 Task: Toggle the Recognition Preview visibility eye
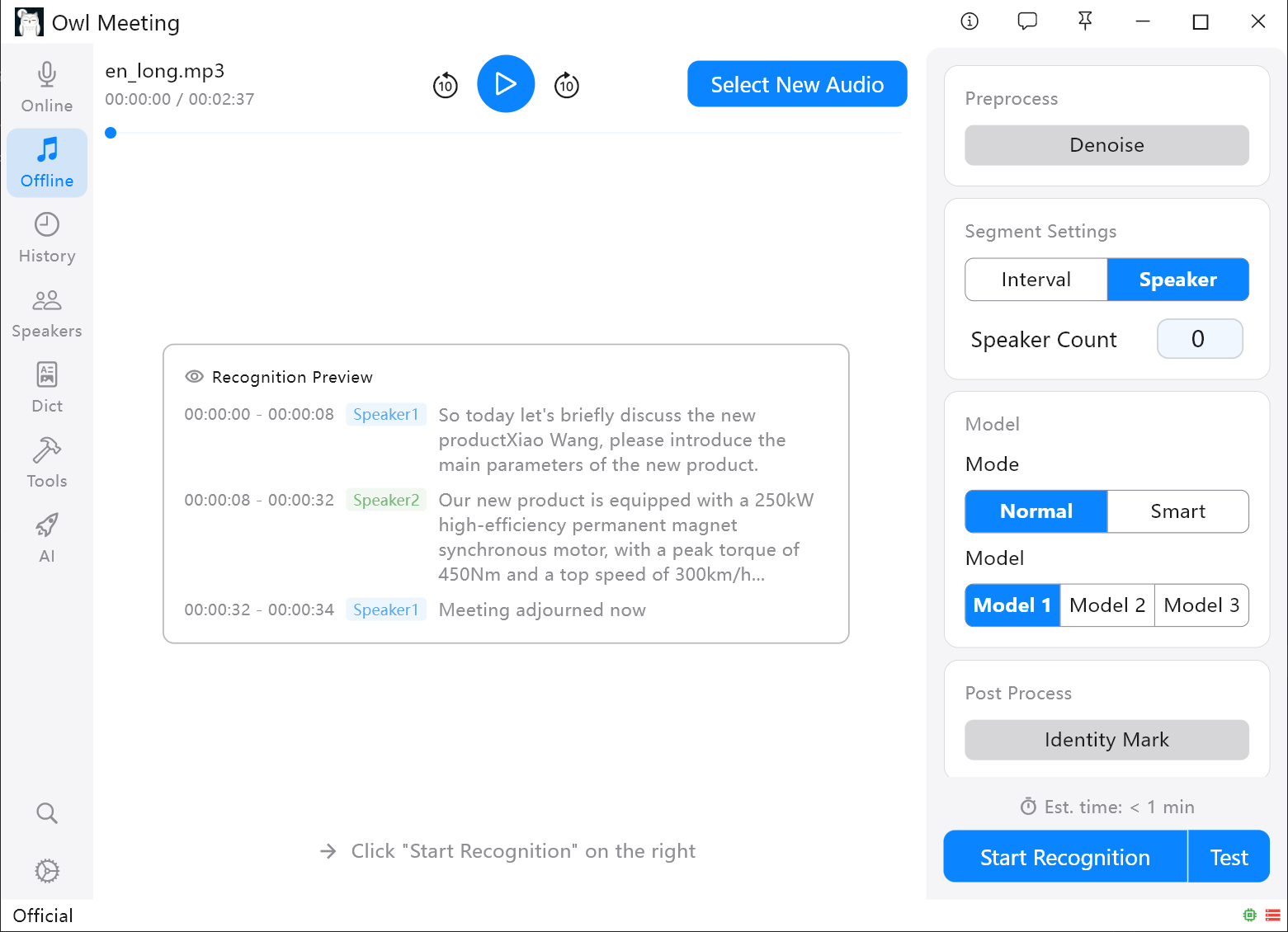[194, 376]
